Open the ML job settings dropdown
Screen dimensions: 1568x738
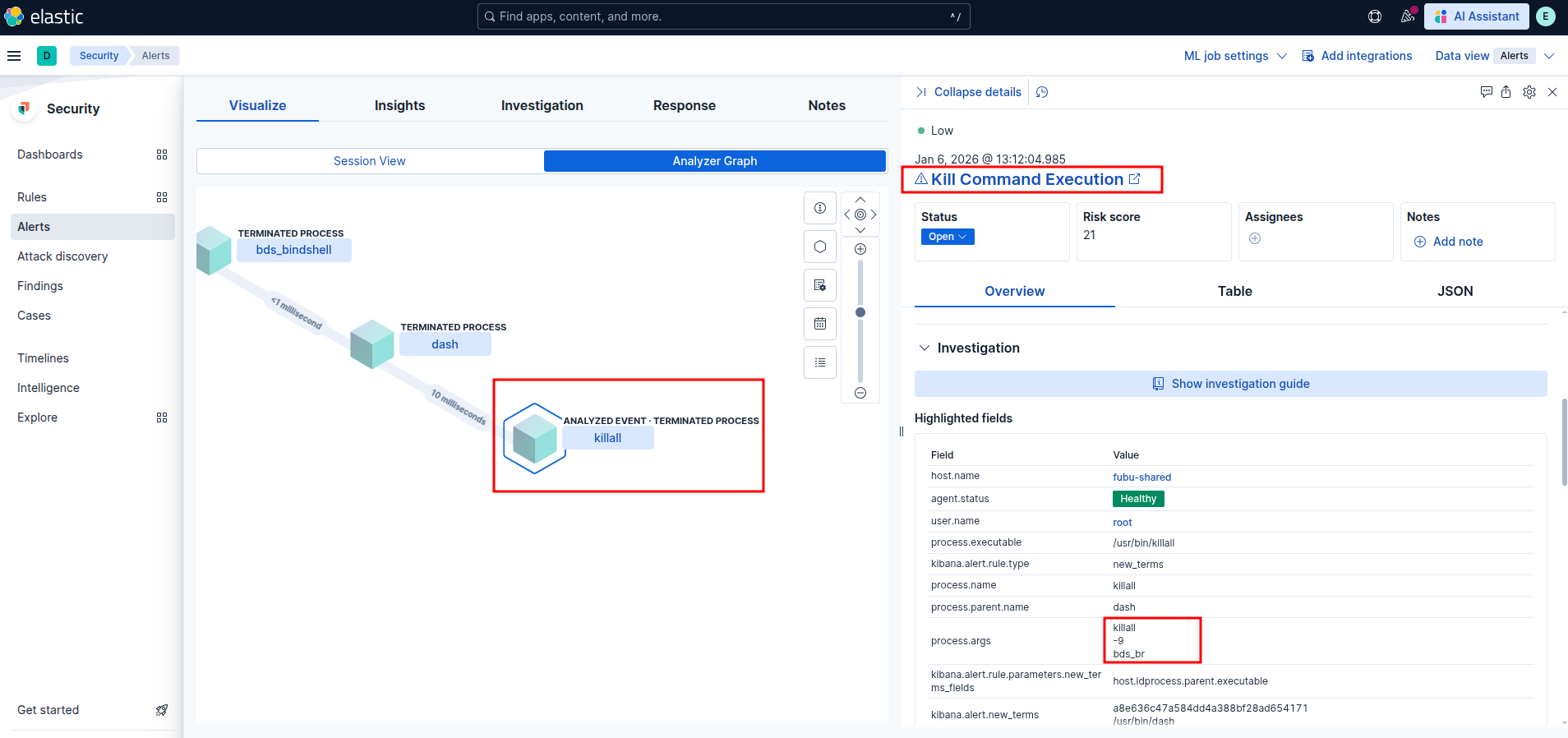(1234, 56)
